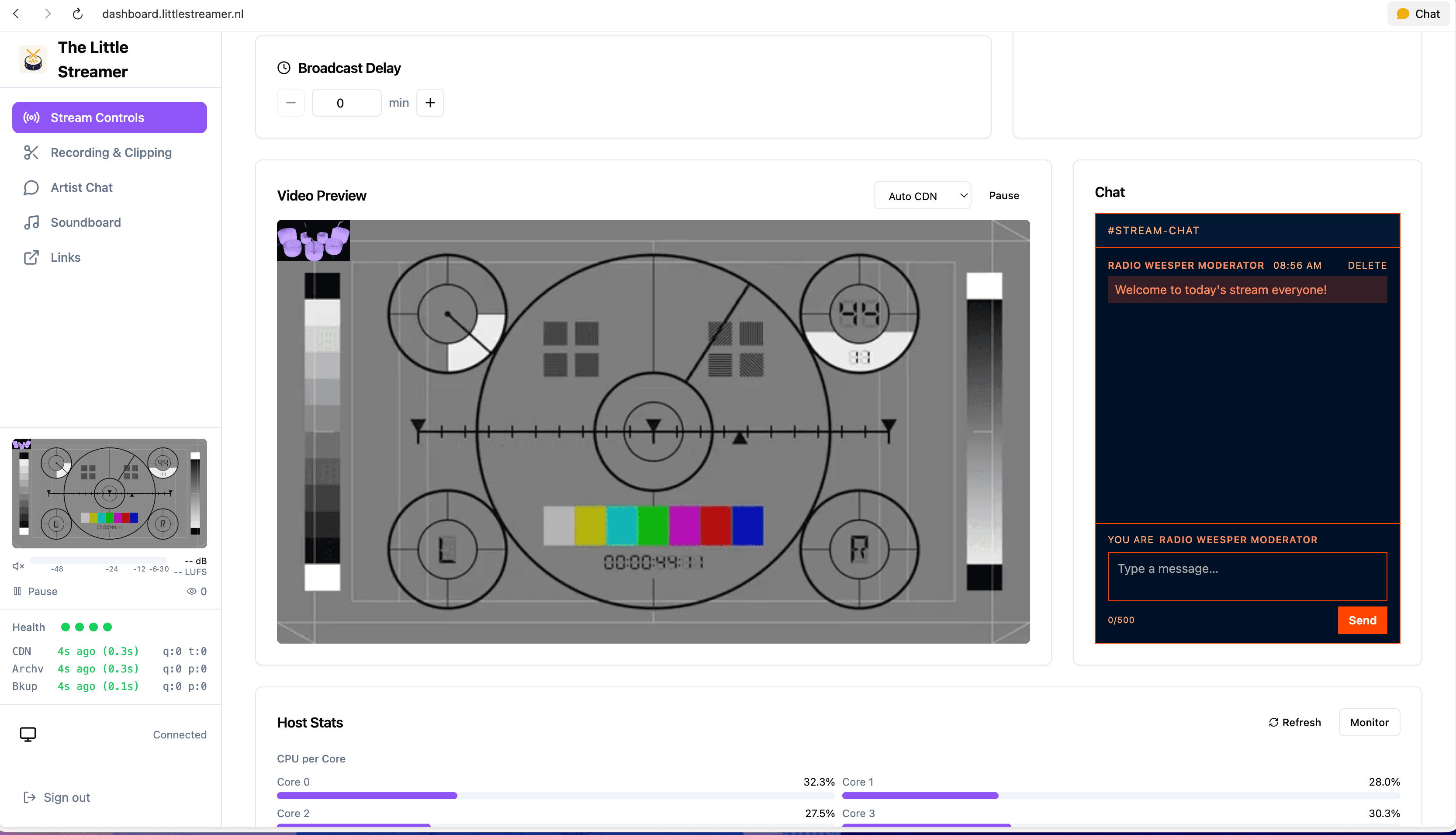Click the sidebar mini preview thumbnail

tap(110, 493)
